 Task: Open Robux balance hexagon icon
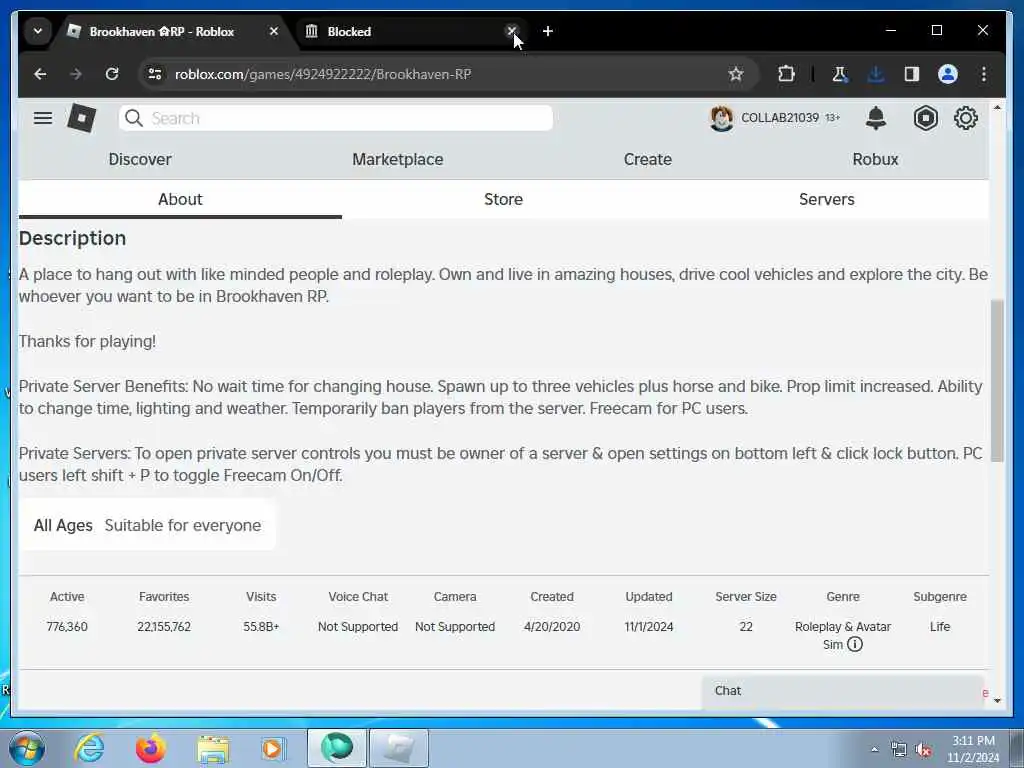(925, 118)
